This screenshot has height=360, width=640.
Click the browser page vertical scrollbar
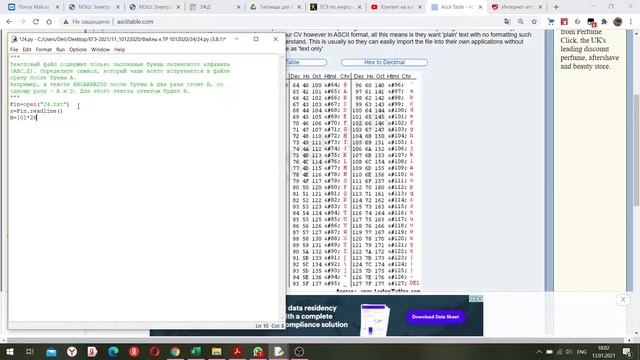point(636,149)
